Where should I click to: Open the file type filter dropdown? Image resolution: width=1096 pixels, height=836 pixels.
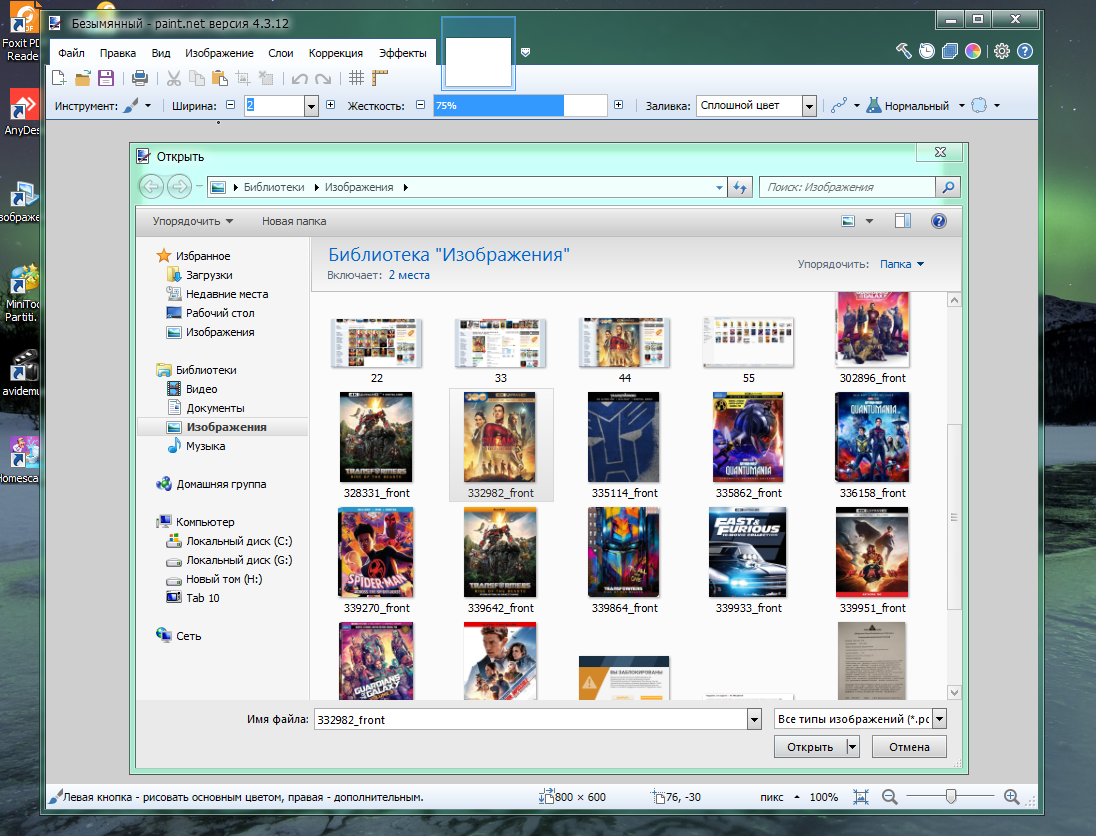pos(939,720)
